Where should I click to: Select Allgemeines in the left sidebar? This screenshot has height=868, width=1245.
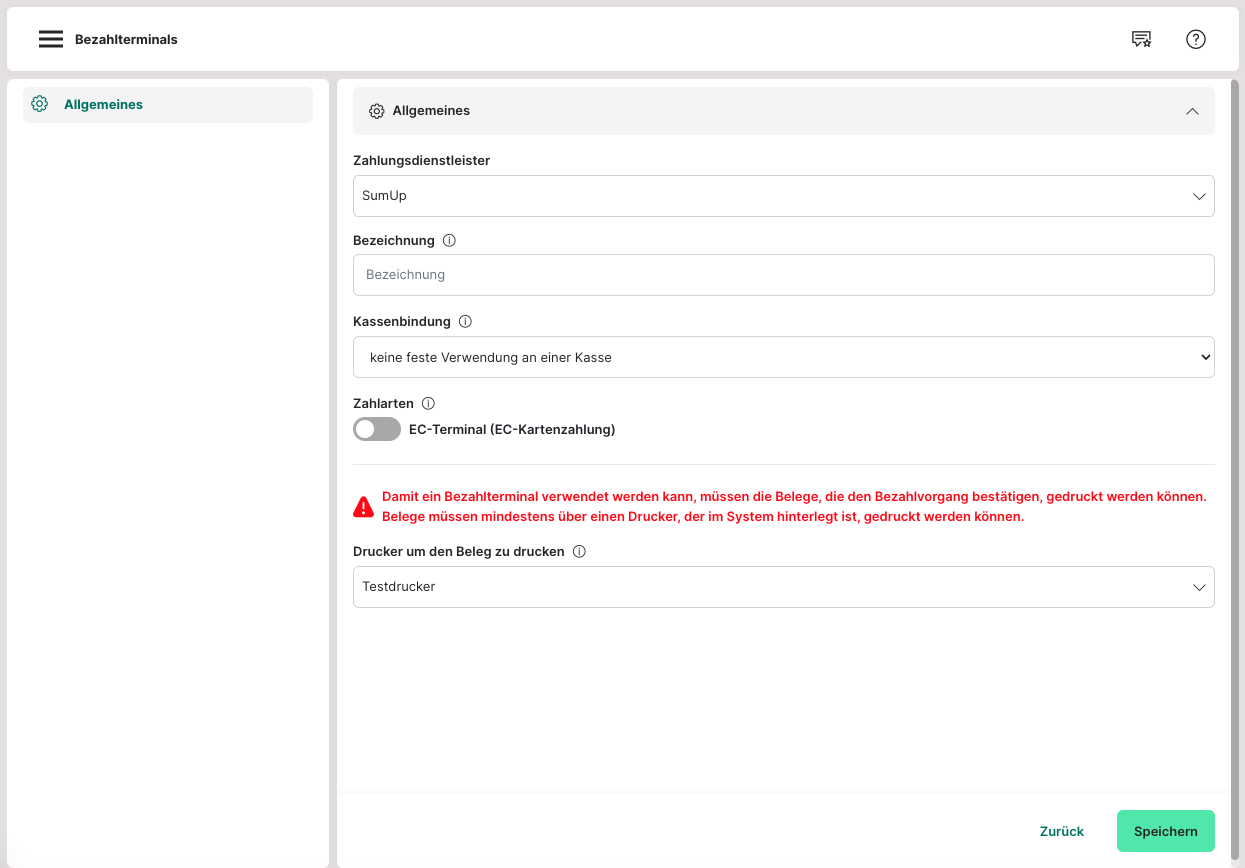(x=103, y=105)
